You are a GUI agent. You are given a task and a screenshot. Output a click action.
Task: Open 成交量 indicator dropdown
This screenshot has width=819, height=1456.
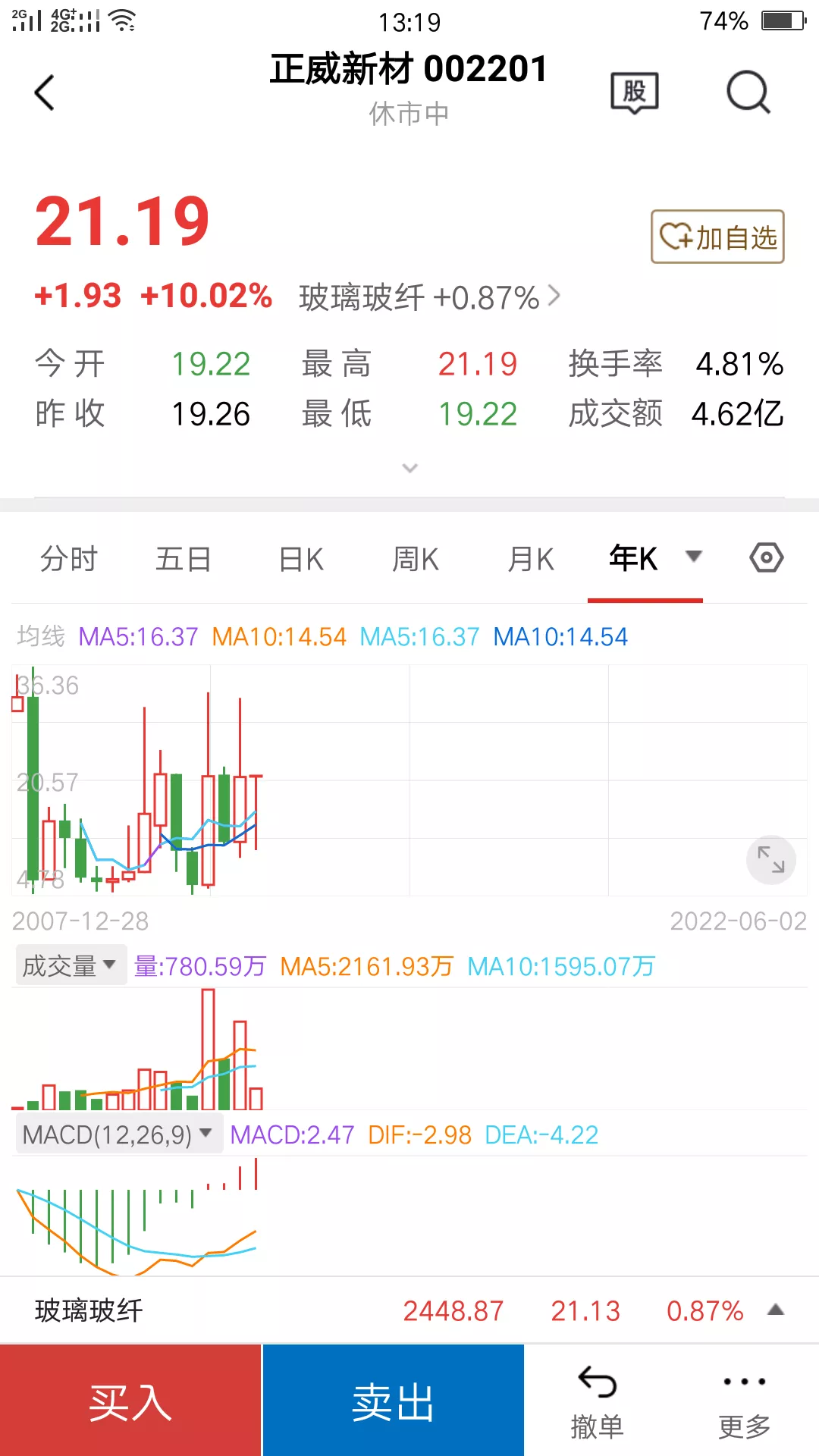pos(71,965)
